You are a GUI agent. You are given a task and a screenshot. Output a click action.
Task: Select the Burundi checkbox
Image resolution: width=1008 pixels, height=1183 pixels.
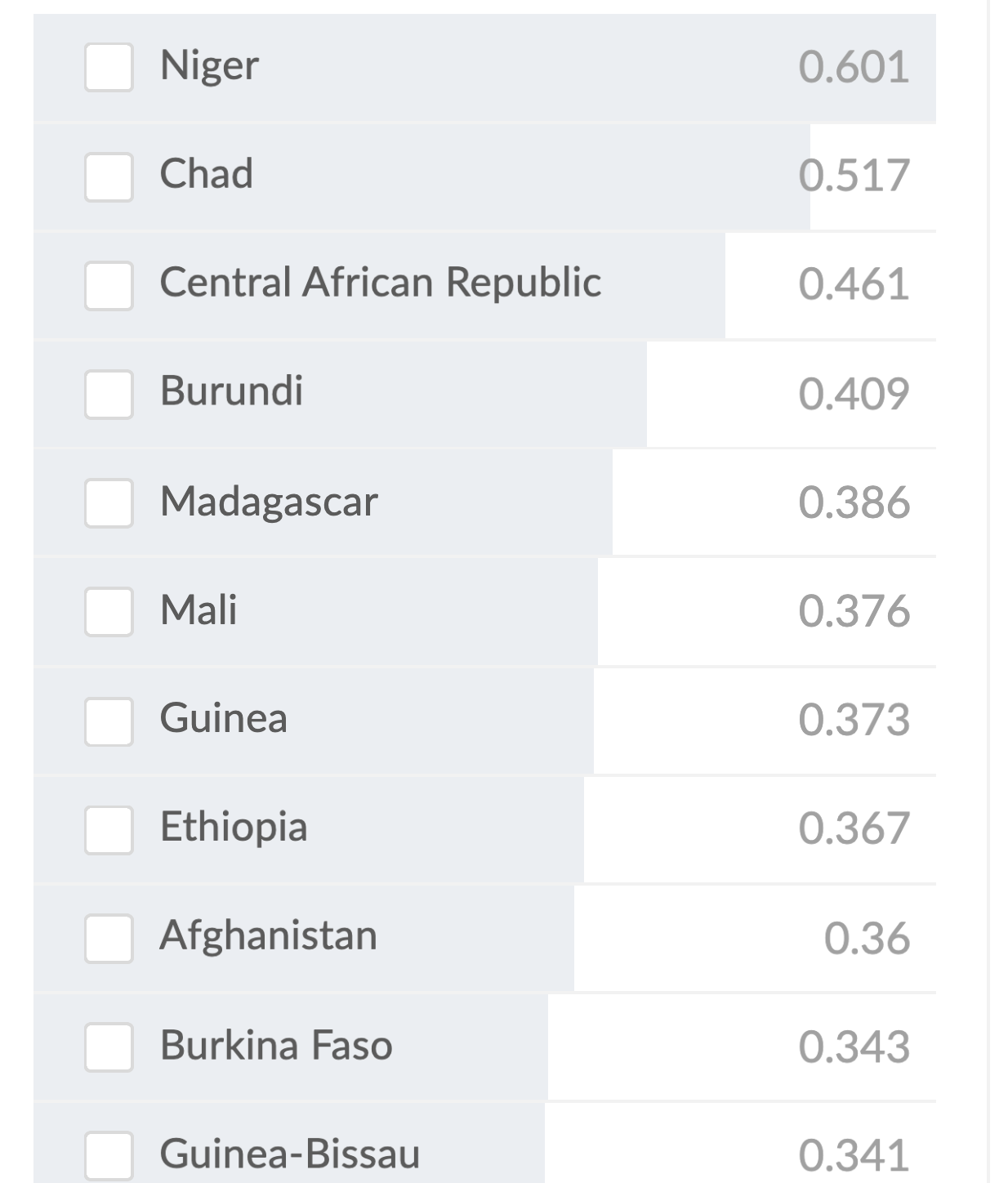(109, 394)
